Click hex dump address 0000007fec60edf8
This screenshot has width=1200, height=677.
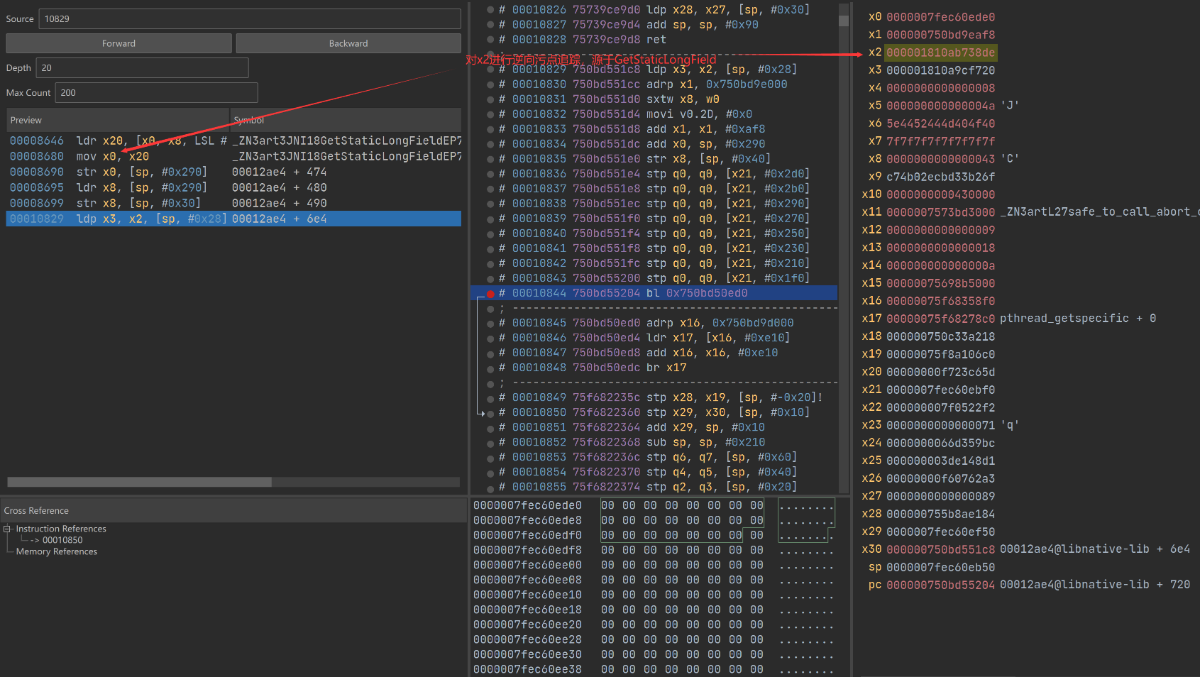click(x=527, y=550)
